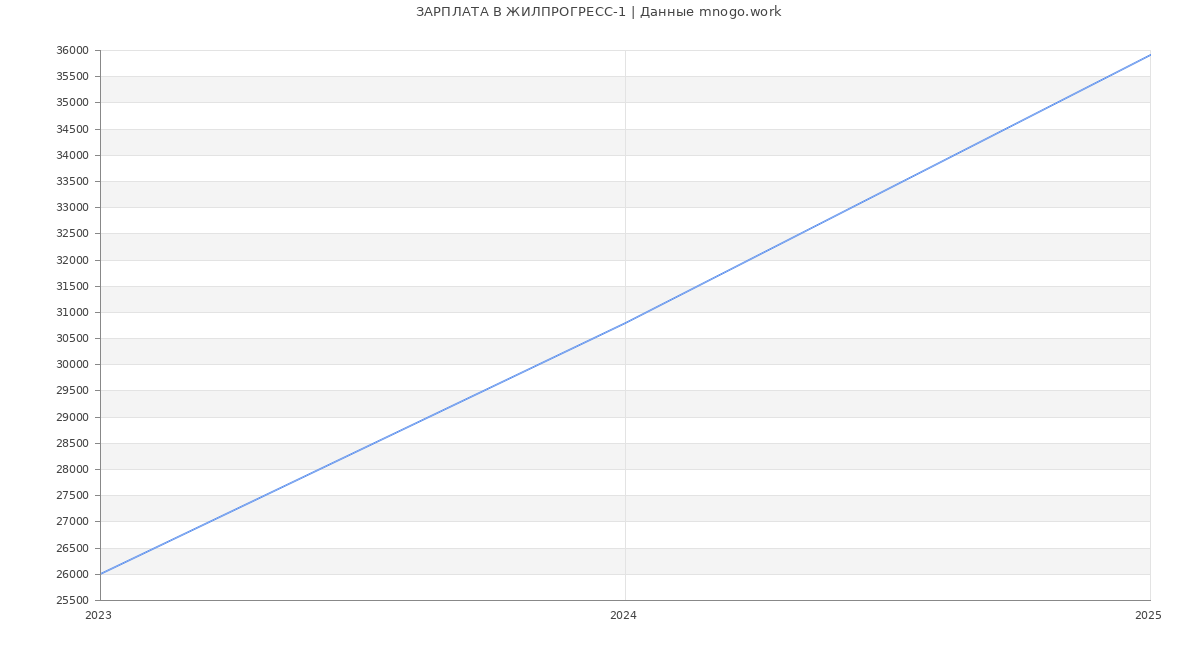Click the 28500 y-axis label
Viewport: 1200px width, 650px height.
pyautogui.click(x=72, y=444)
